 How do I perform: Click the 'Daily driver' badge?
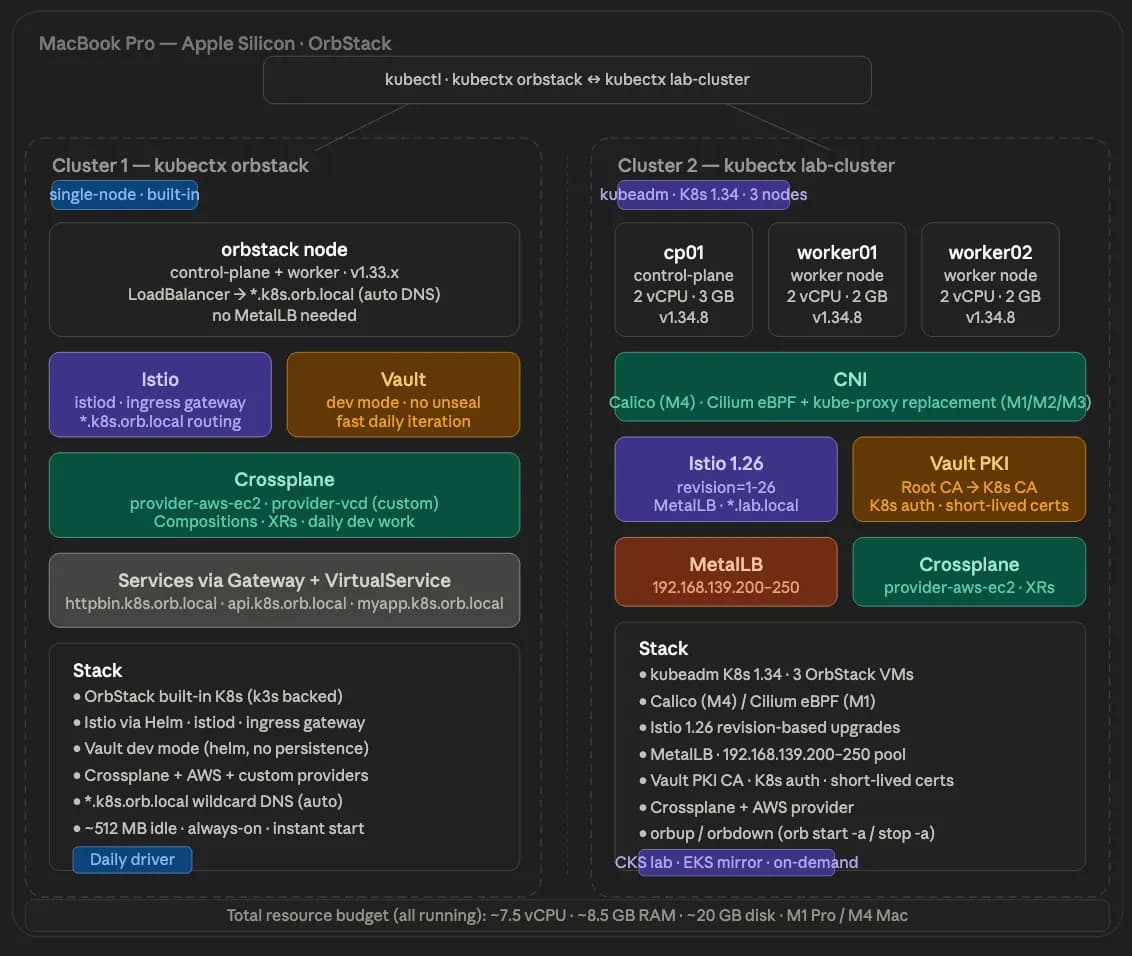pos(132,859)
